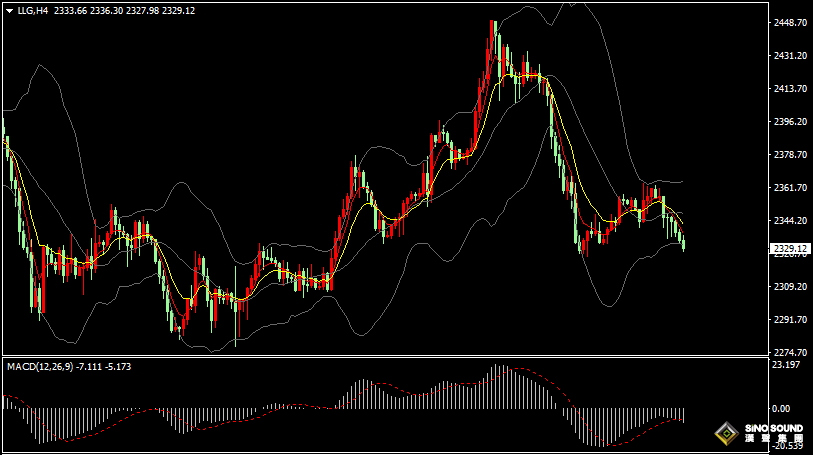The width and height of the screenshot is (813, 455).
Task: Click the 2361.70 price axis label
Action: [790, 188]
